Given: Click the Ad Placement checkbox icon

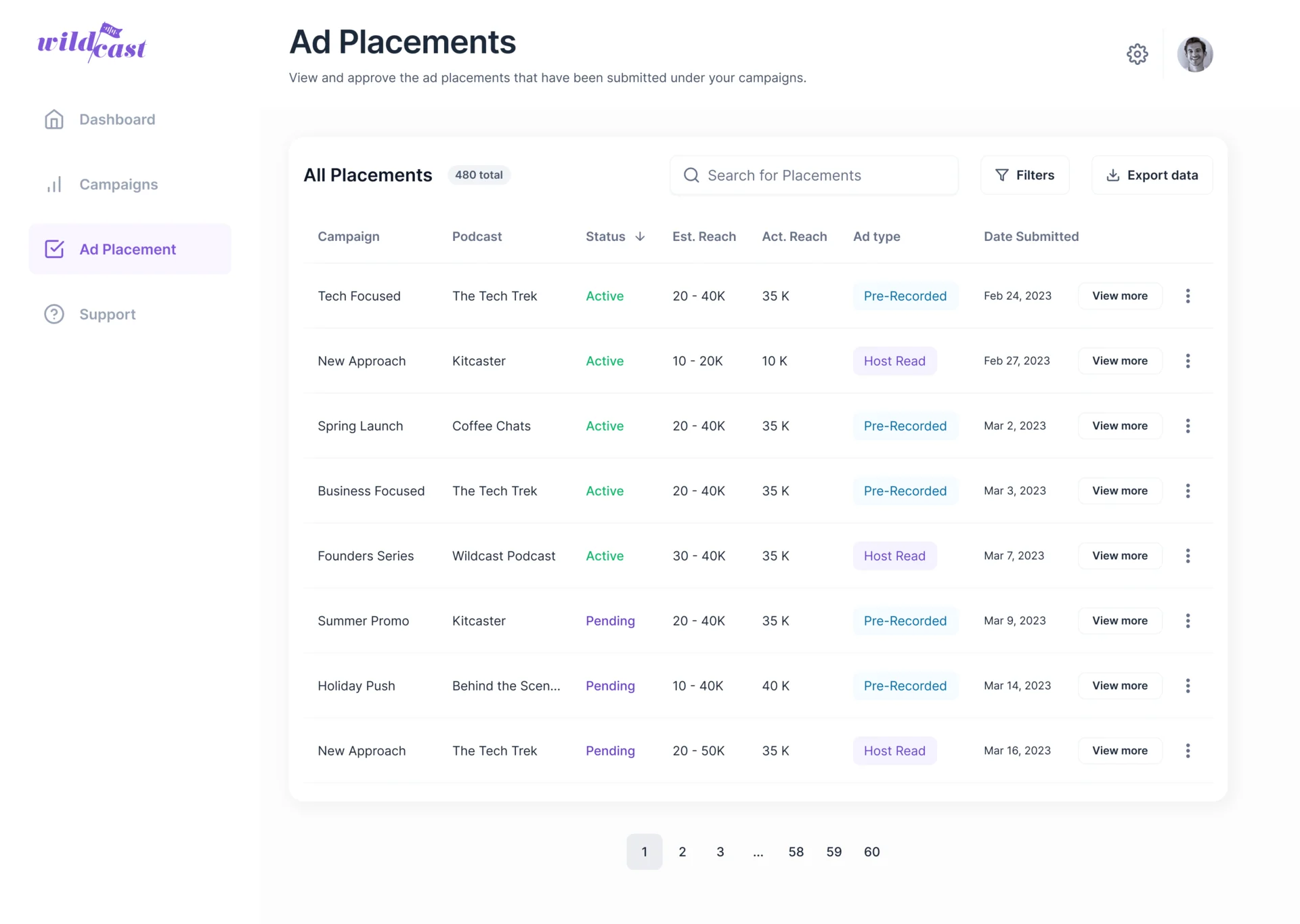Looking at the screenshot, I should click(54, 249).
